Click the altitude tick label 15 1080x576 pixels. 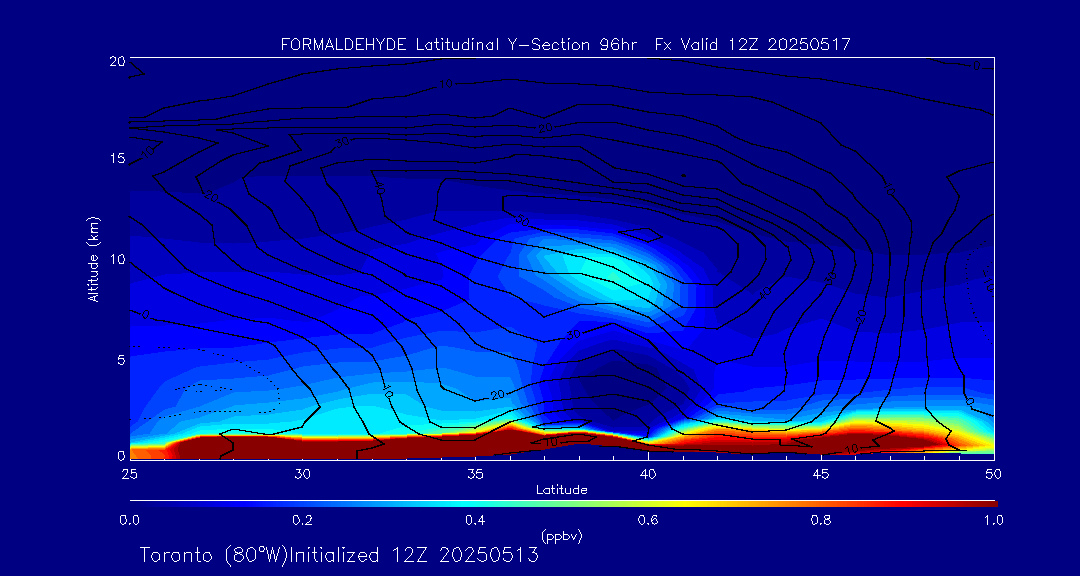[117, 159]
